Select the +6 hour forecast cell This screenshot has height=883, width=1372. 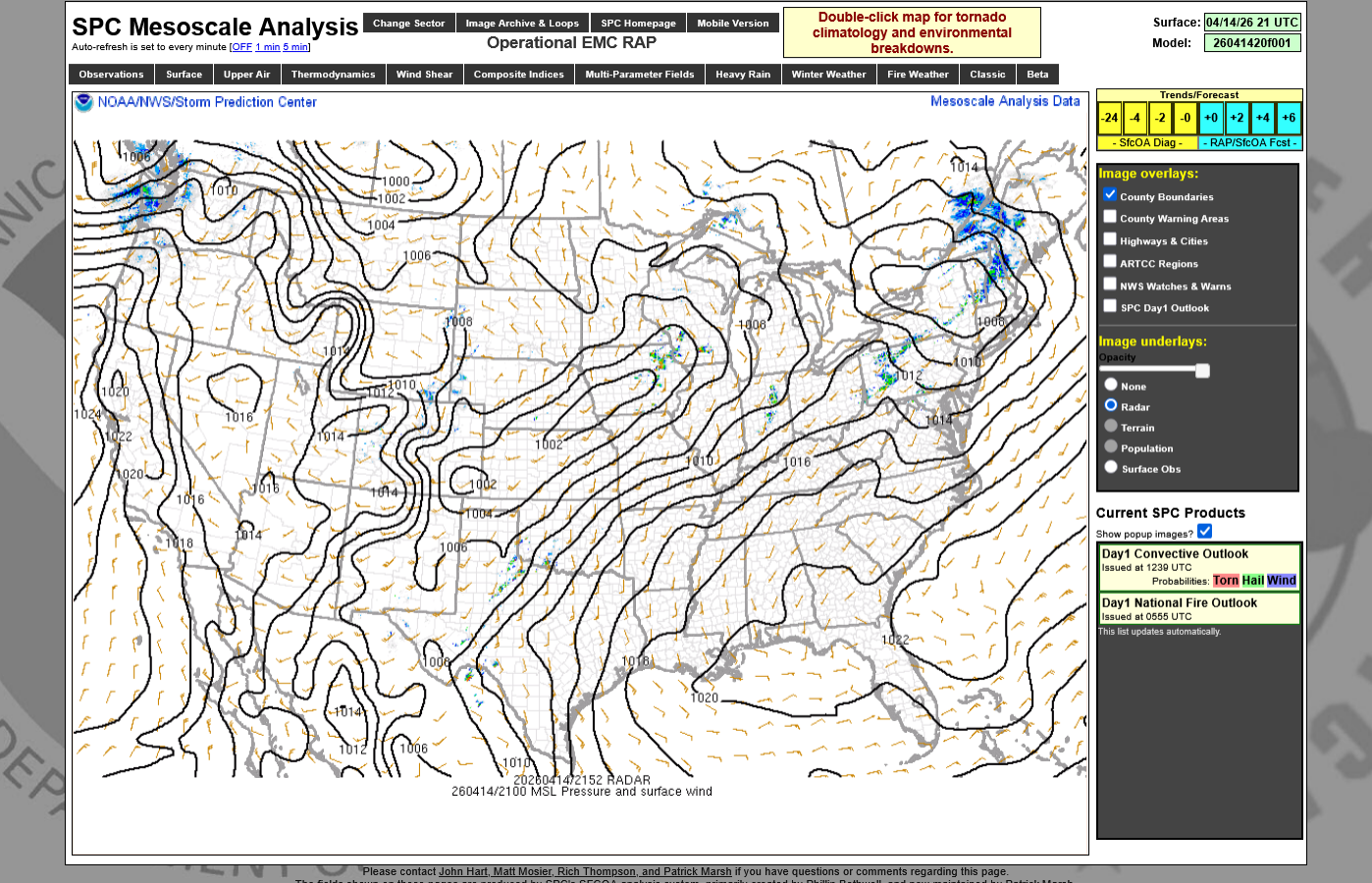1289,118
